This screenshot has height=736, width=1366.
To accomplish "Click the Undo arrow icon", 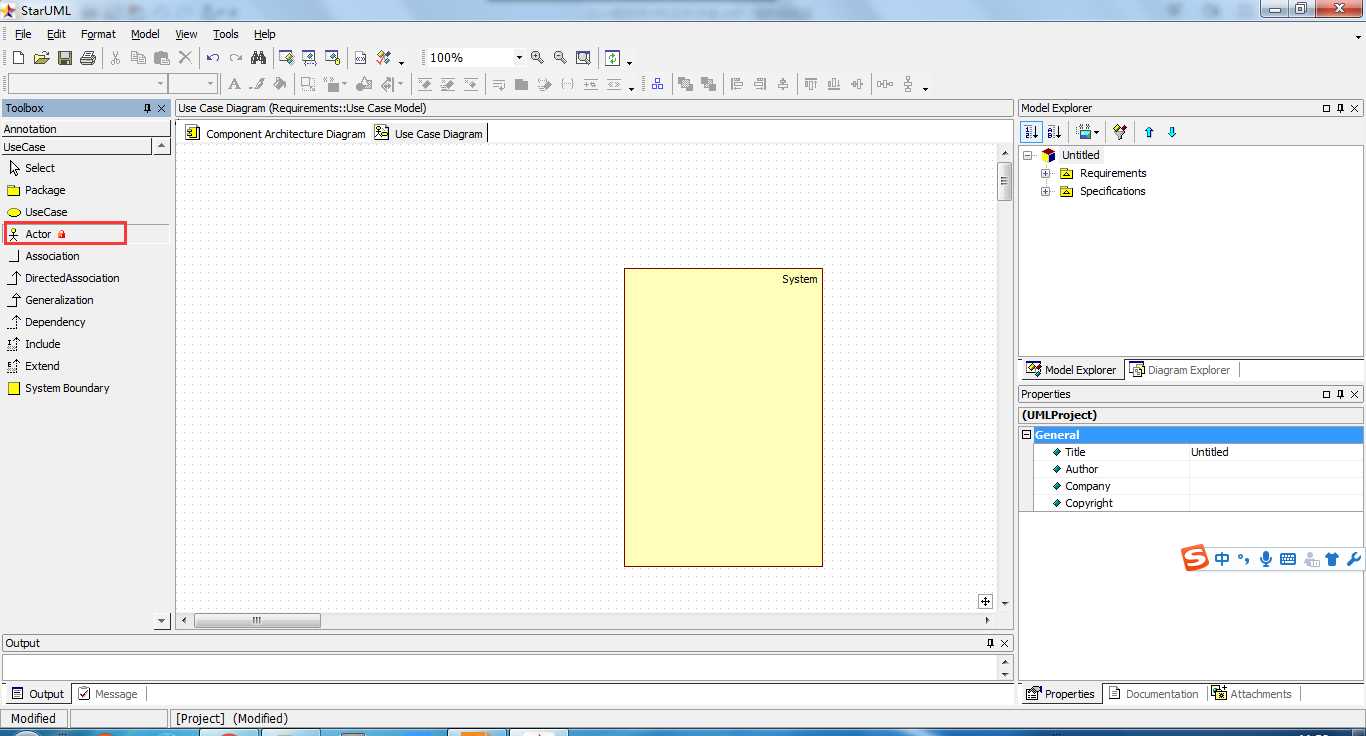I will (212, 58).
